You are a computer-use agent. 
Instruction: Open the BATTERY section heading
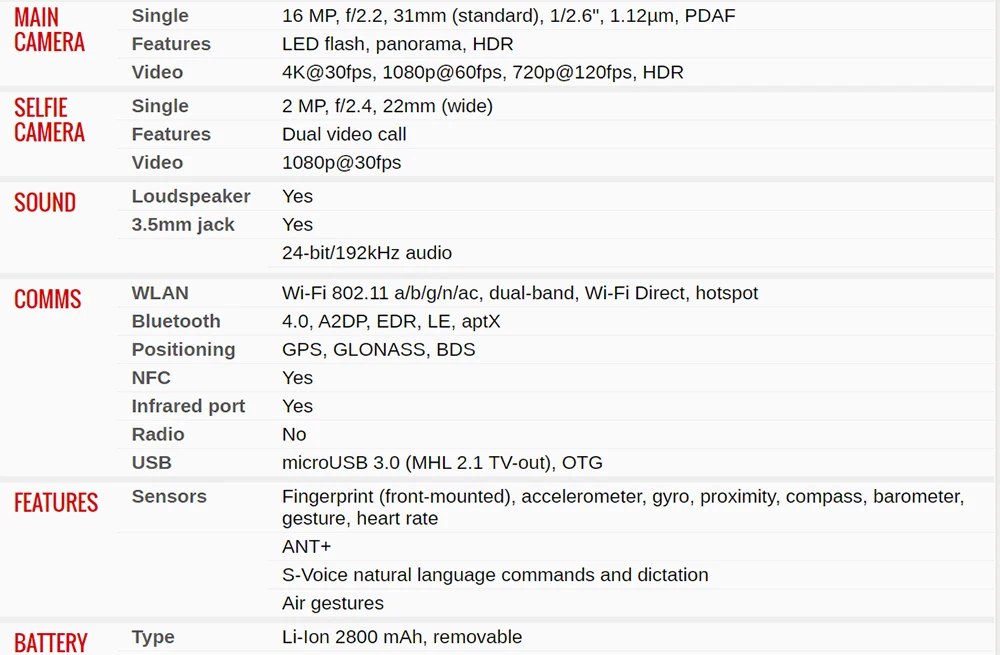click(50, 642)
